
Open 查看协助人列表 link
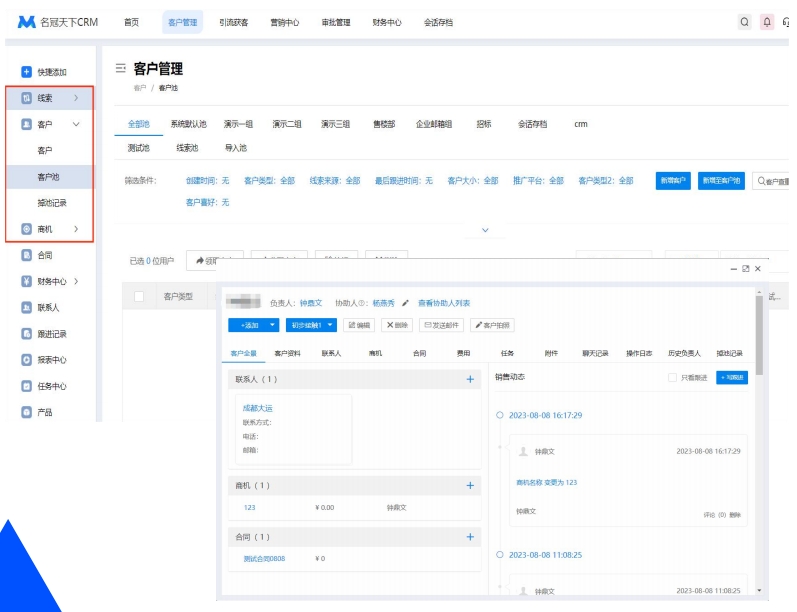click(444, 303)
